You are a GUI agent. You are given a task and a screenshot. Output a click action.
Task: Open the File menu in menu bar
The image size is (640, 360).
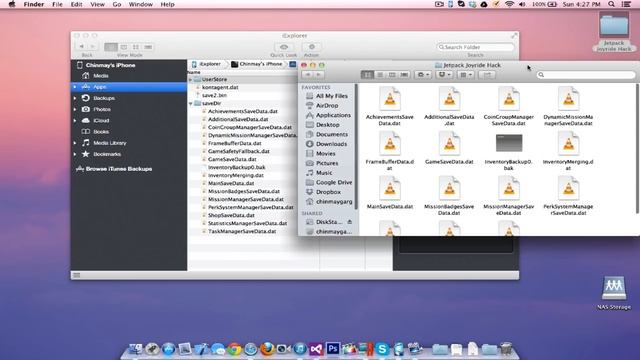[57, 4]
